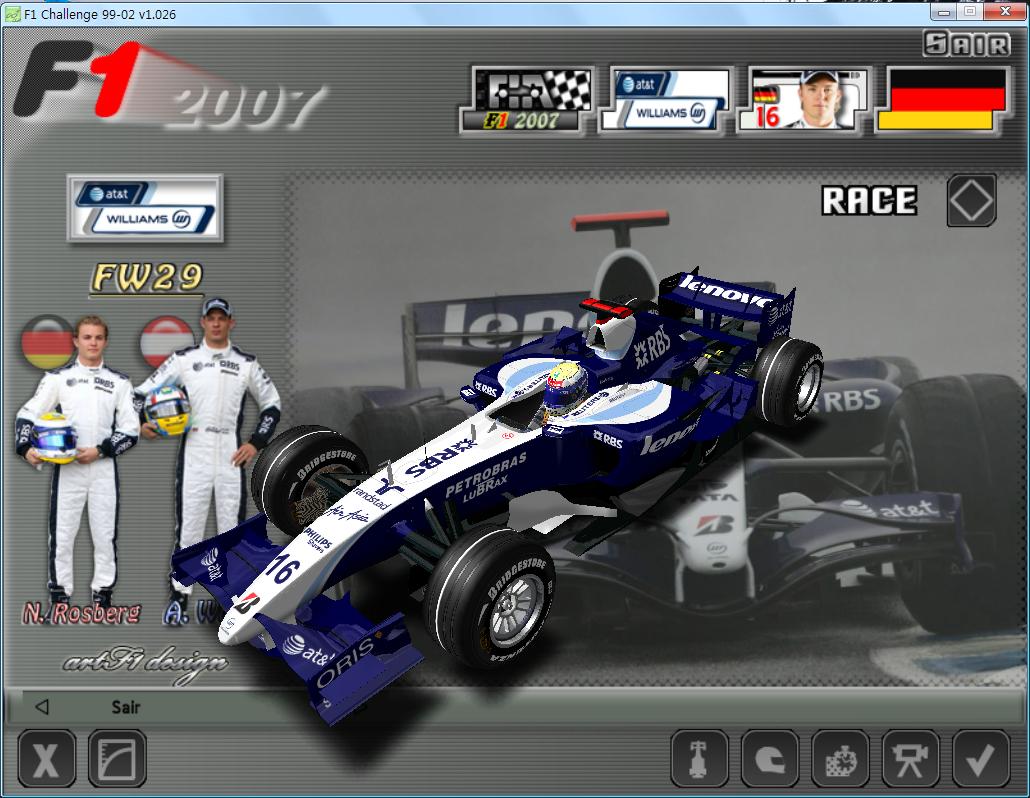Select the round Austrian flag by Wurz

click(166, 342)
